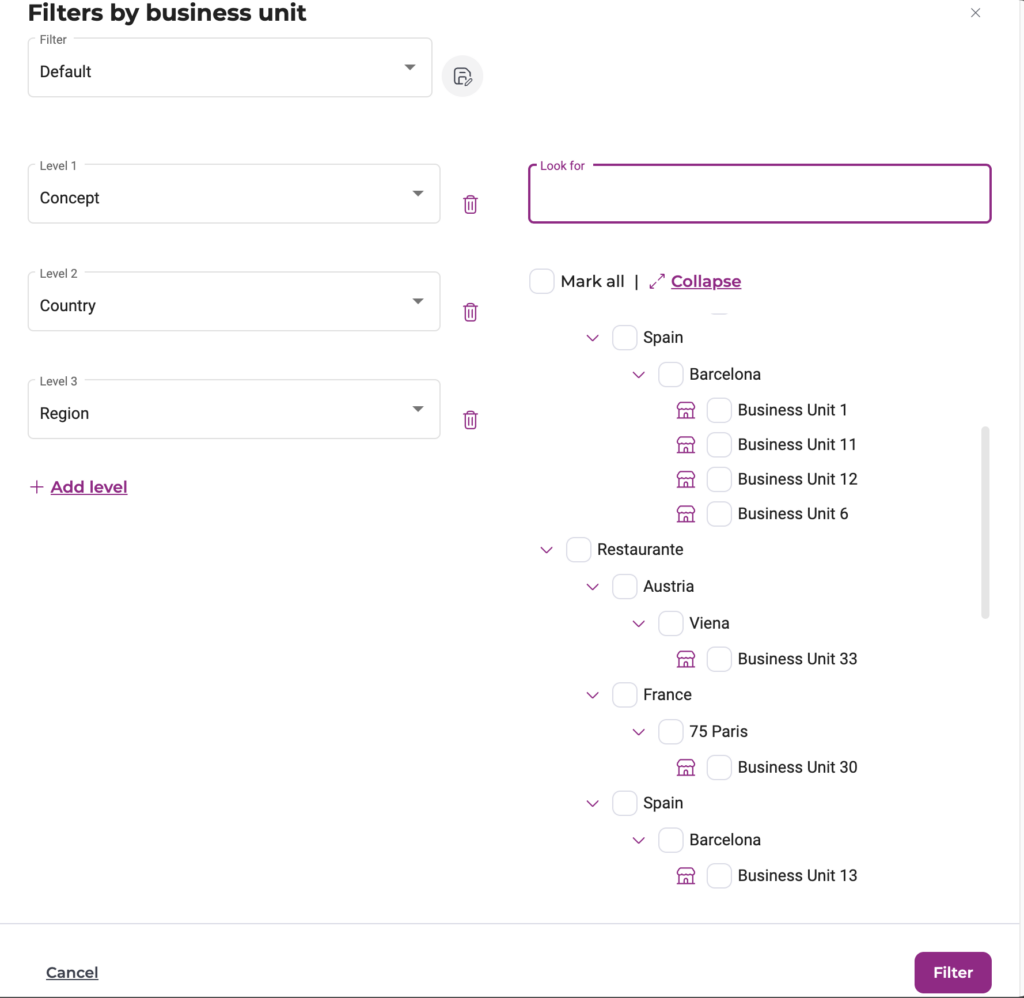Viewport: 1024px width, 998px height.
Task: Delete Level 2 Country using trash icon
Action: click(x=470, y=312)
